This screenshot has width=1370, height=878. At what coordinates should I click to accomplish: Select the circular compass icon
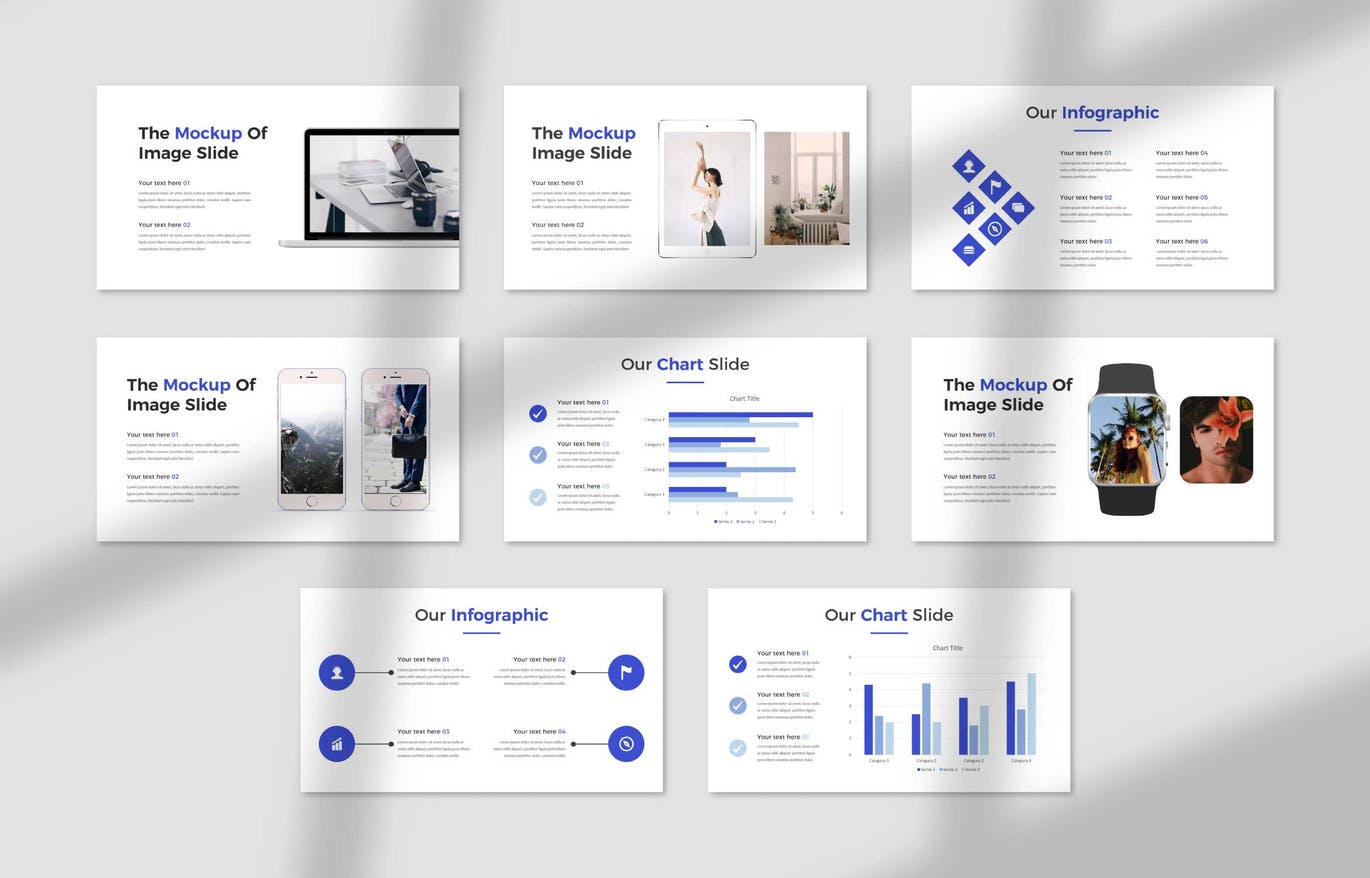626,744
